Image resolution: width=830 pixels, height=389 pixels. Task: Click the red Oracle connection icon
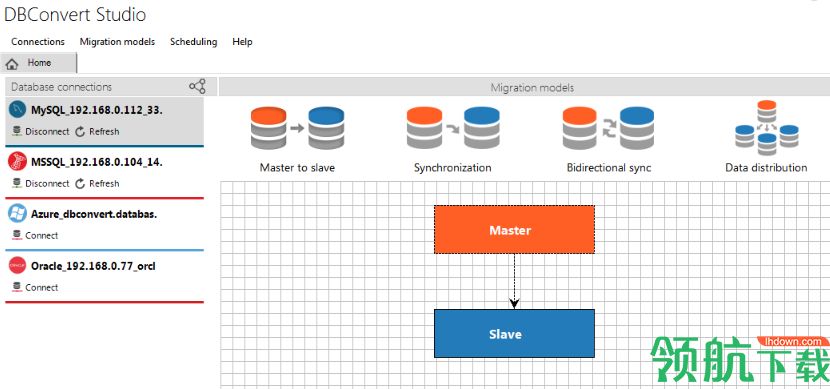pos(17,265)
